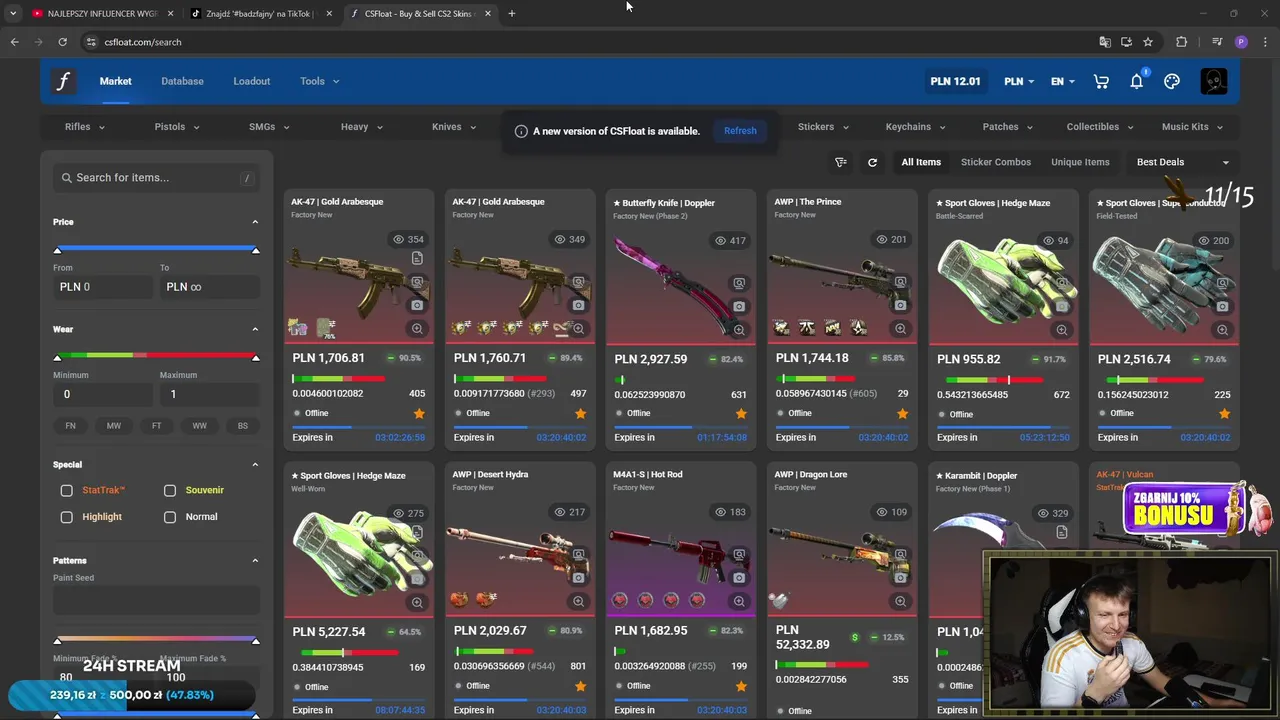Collapse the Price filter section
The width and height of the screenshot is (1280, 720).
click(x=255, y=222)
